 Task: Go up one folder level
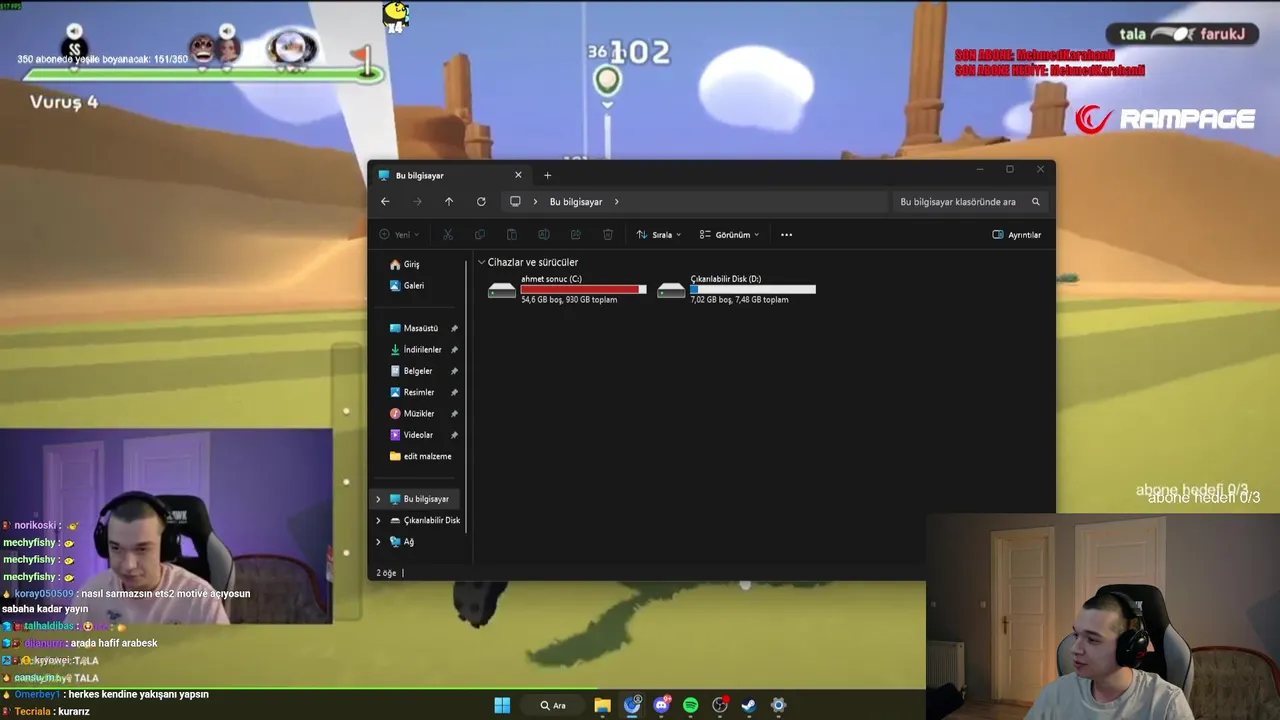pos(449,202)
